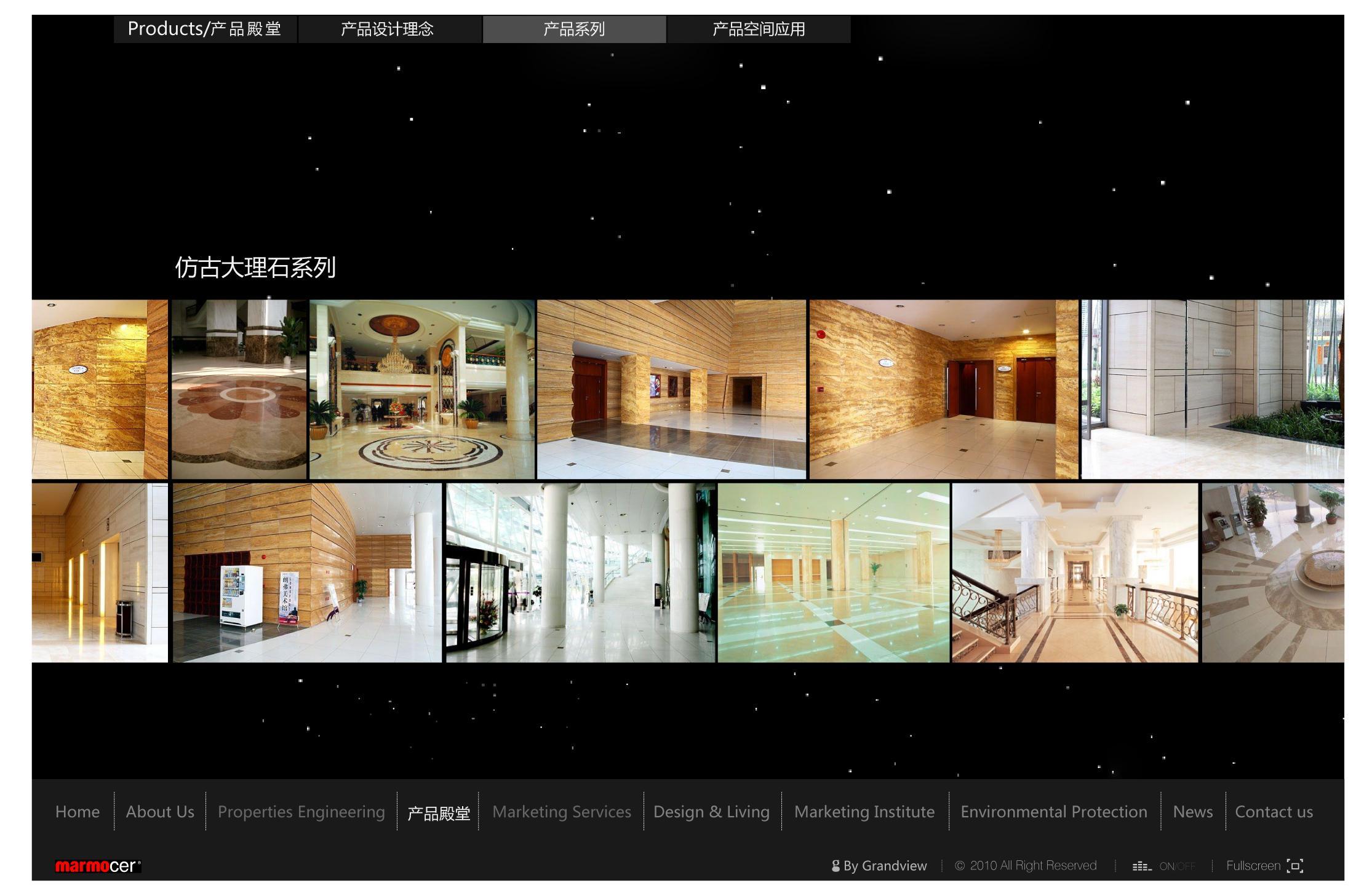
Task: Open the vending machine lobby photo
Action: [307, 572]
